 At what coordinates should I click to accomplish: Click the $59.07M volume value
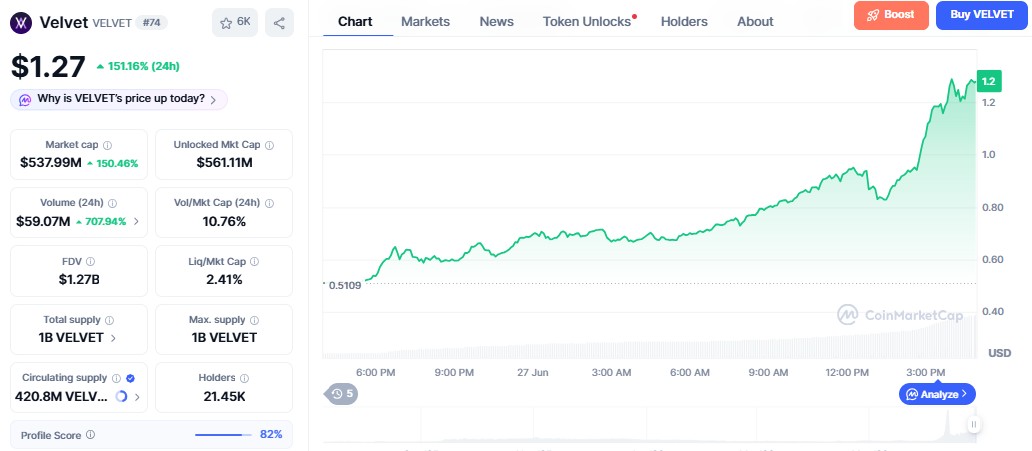tap(43, 222)
